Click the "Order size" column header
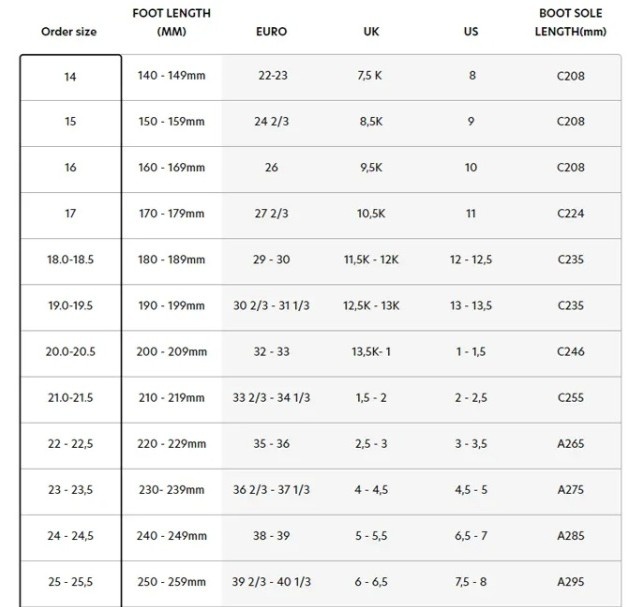This screenshot has height=607, width=639. [69, 31]
